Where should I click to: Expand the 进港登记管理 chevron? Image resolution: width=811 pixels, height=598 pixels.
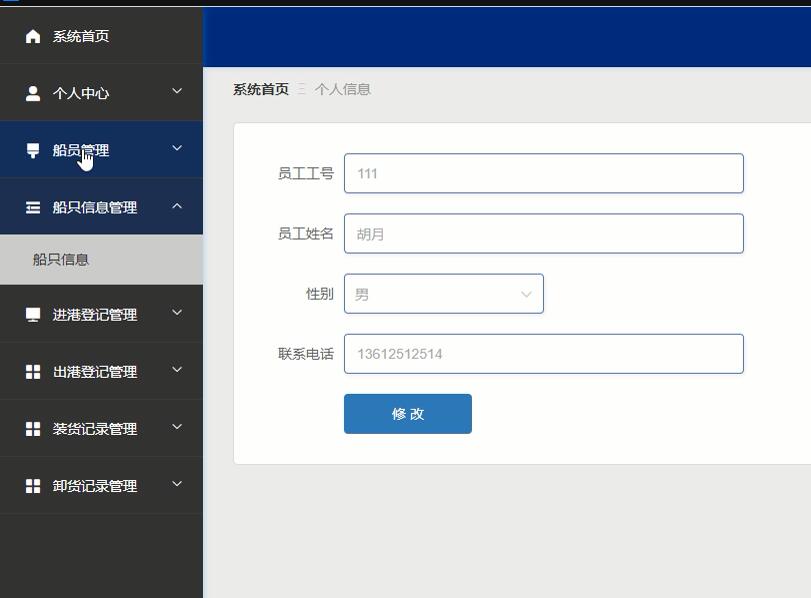[177, 312]
